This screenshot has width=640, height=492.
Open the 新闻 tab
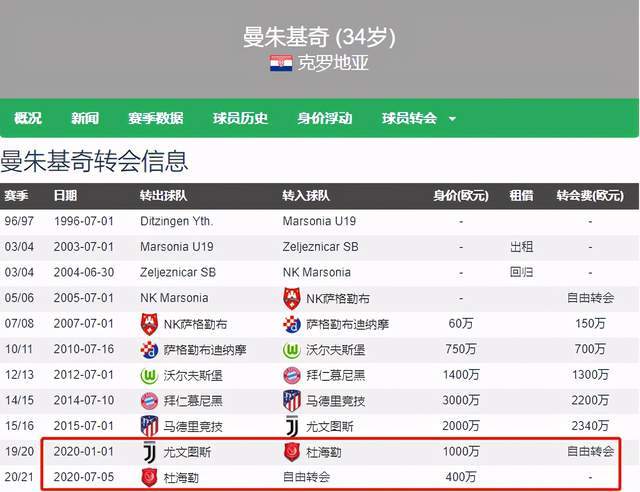click(85, 118)
